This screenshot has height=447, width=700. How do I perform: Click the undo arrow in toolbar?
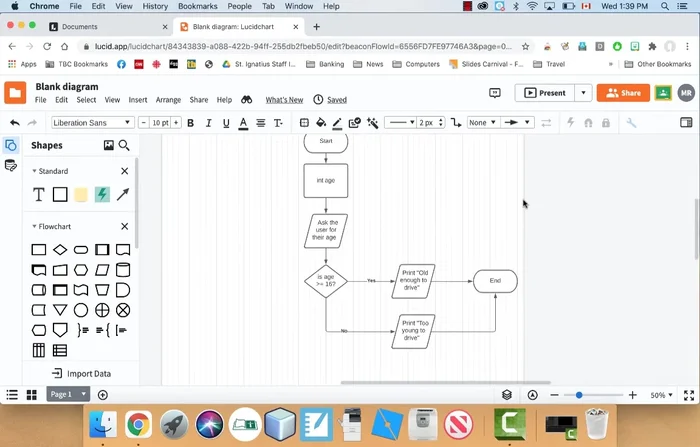tap(14, 123)
